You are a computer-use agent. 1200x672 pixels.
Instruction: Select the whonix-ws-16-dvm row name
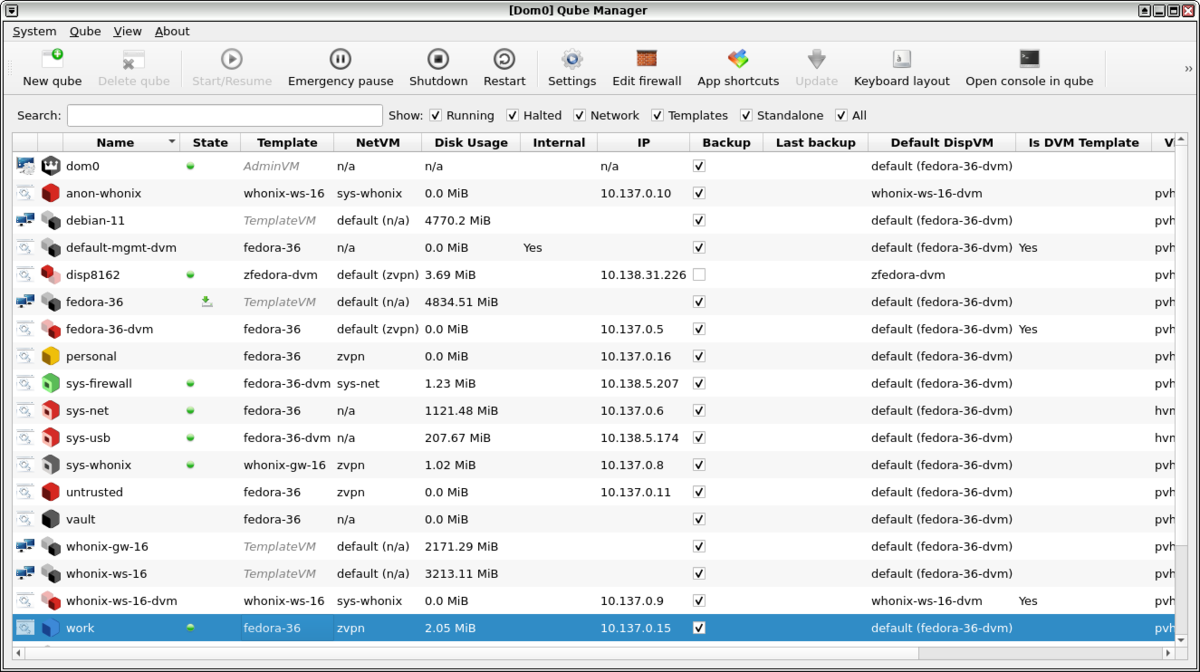coord(122,601)
